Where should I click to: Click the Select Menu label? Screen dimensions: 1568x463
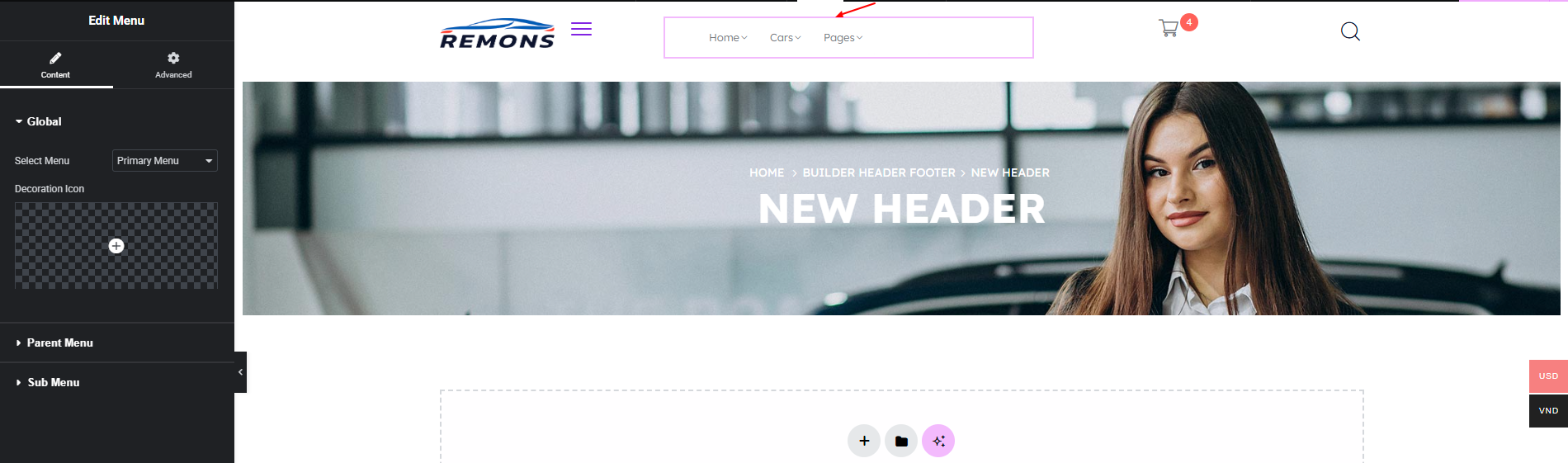[42, 161]
